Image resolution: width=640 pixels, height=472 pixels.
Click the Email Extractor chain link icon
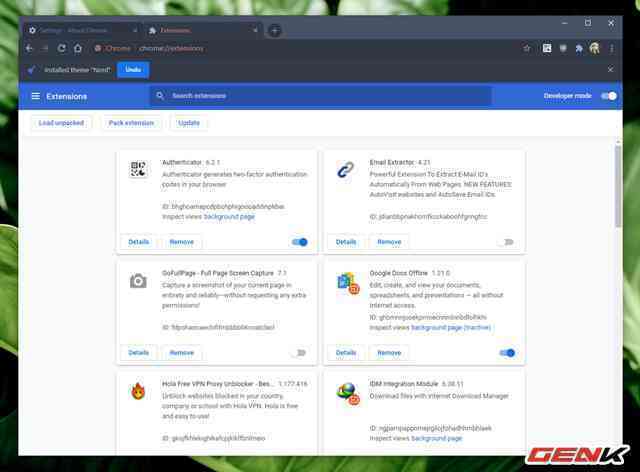tap(345, 169)
